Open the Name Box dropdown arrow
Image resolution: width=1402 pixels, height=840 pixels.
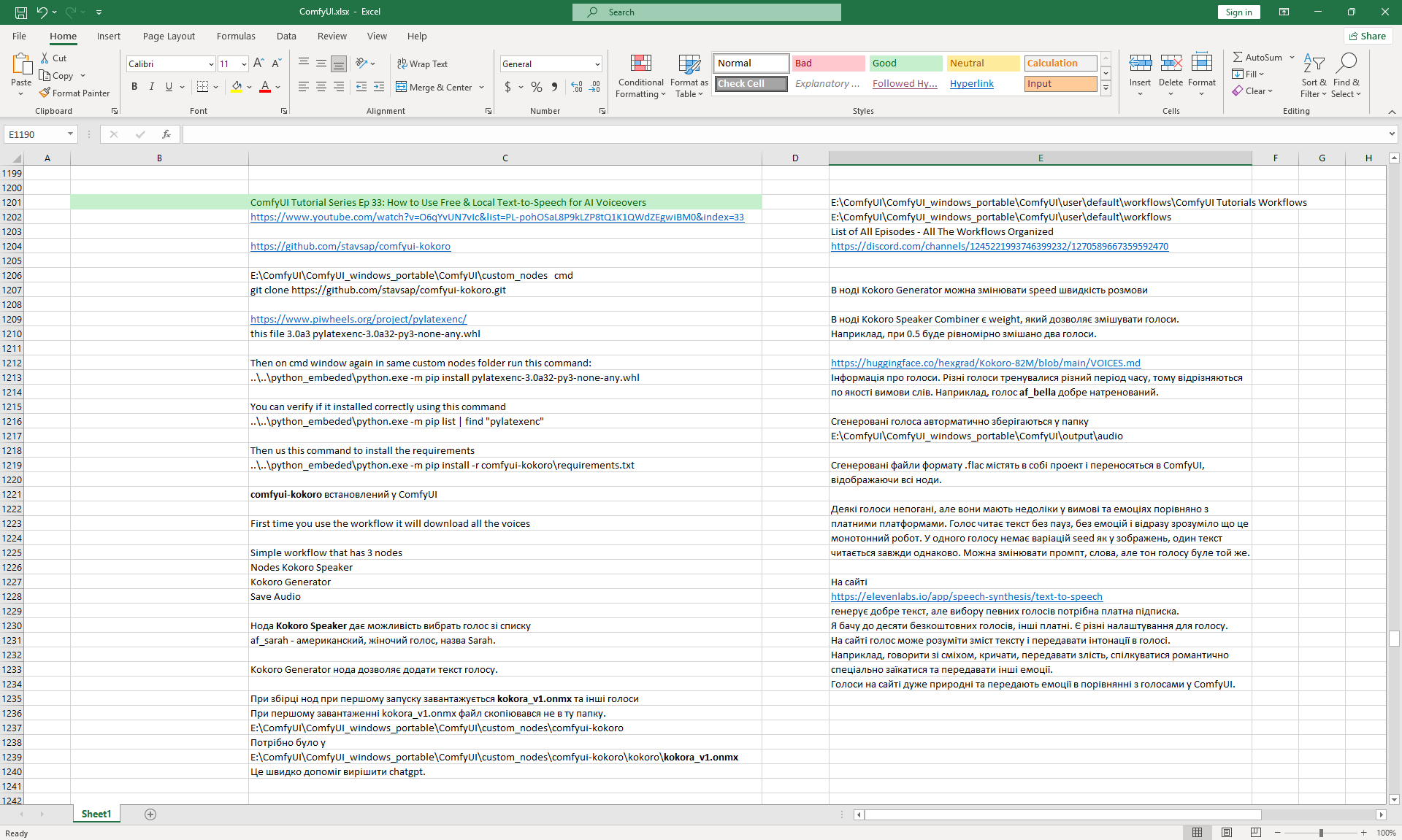(x=70, y=134)
